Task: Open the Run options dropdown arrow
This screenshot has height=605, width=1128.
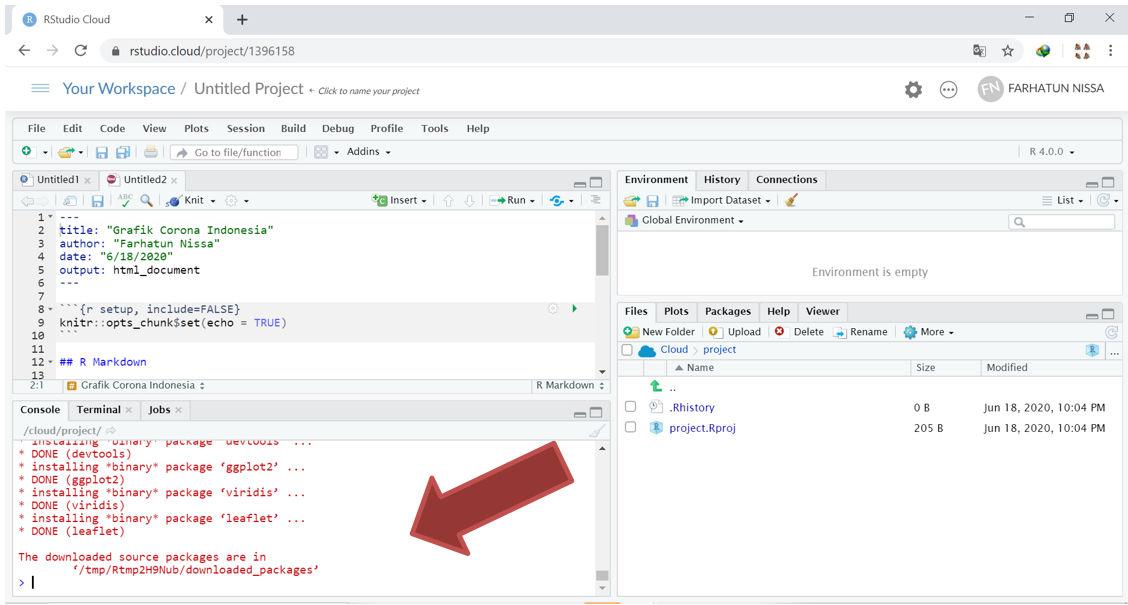Action: coord(532,201)
